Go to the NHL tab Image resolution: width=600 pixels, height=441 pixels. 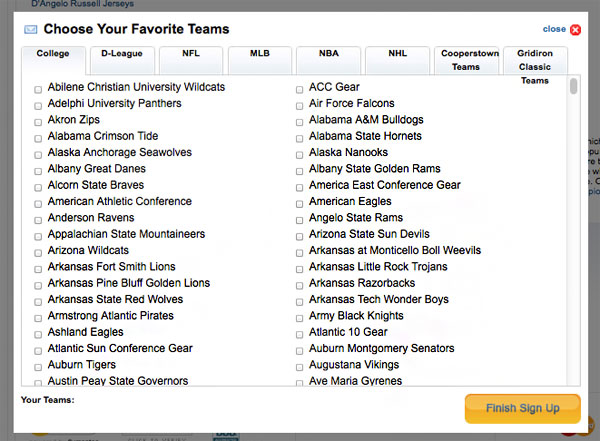pyautogui.click(x=396, y=57)
